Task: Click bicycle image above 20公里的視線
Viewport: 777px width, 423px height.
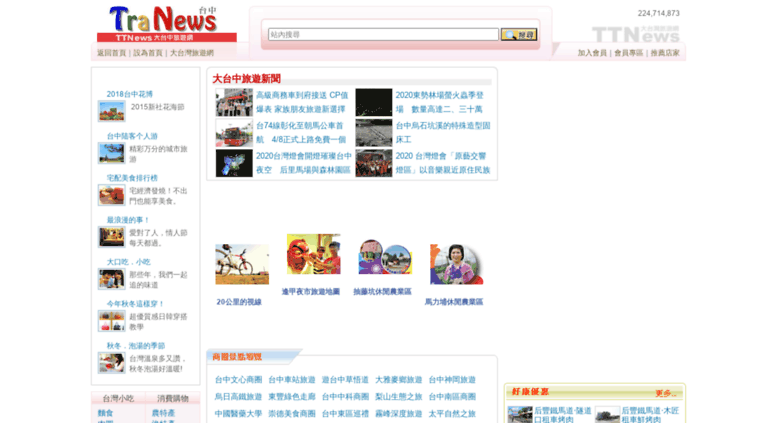Action: coord(242,264)
